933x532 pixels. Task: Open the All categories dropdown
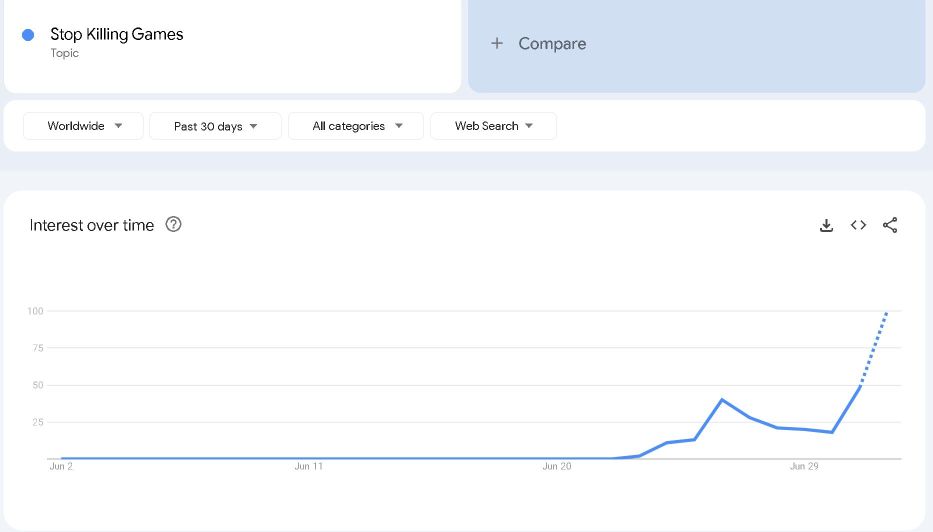tap(356, 126)
